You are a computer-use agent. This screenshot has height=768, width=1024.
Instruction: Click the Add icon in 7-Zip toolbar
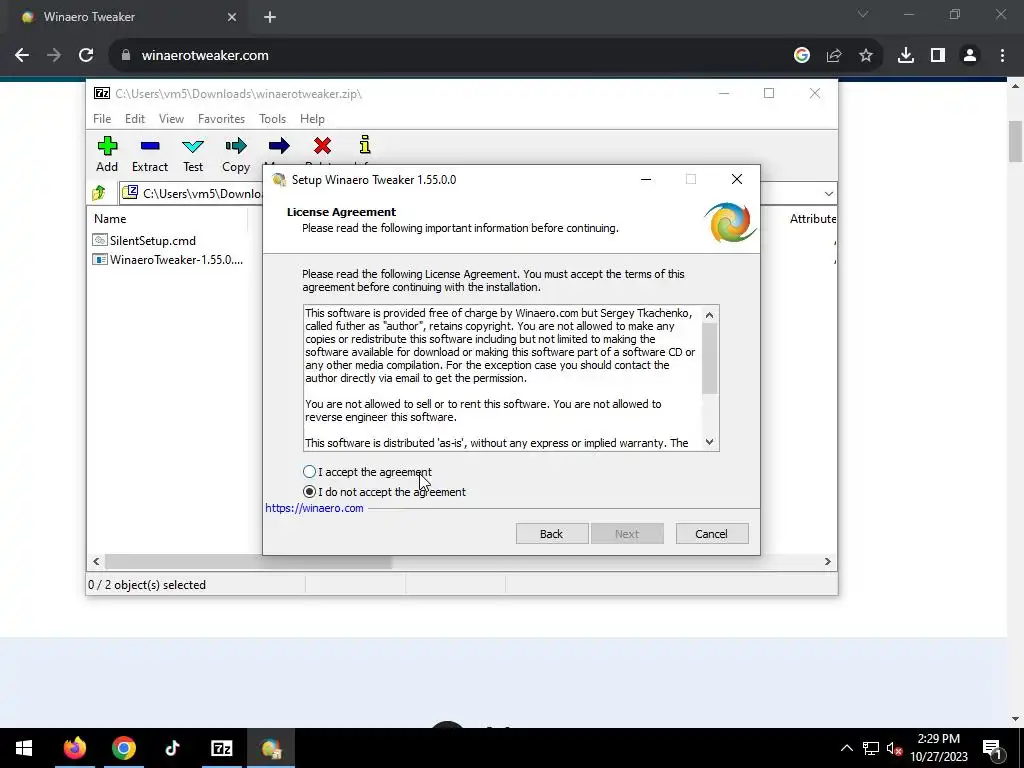coord(107,146)
